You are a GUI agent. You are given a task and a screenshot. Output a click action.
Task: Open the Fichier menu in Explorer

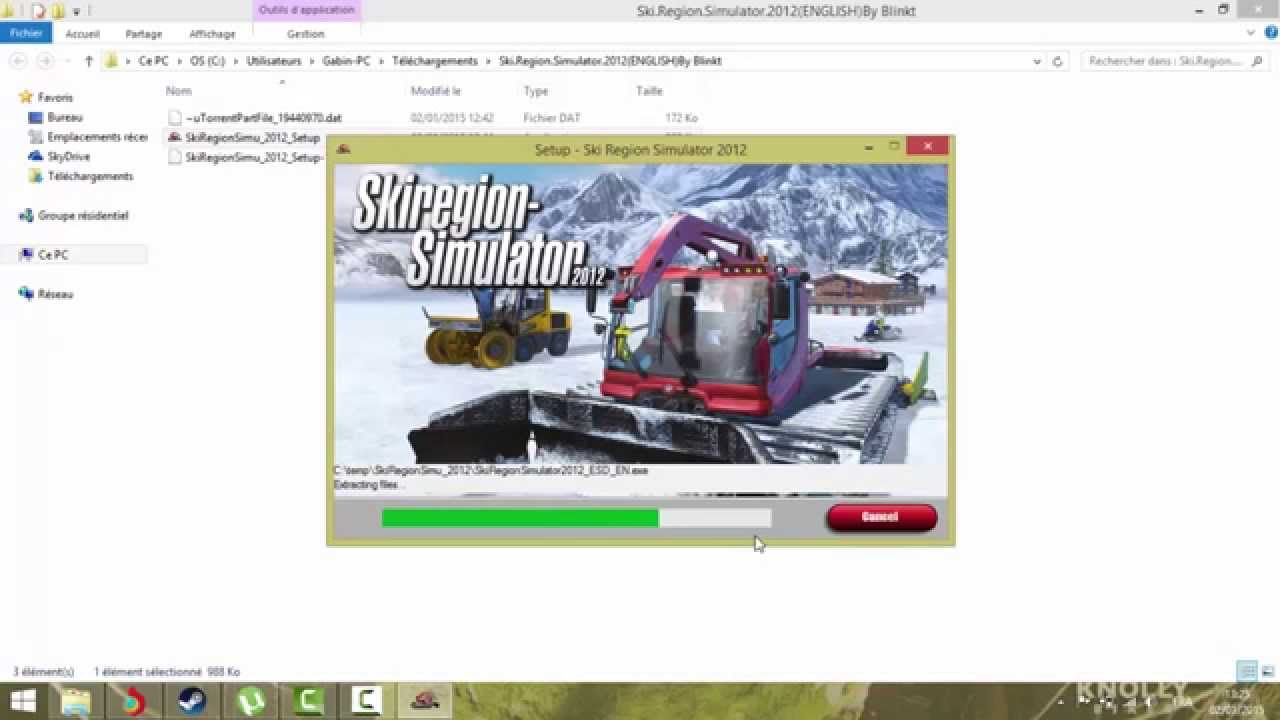[26, 33]
